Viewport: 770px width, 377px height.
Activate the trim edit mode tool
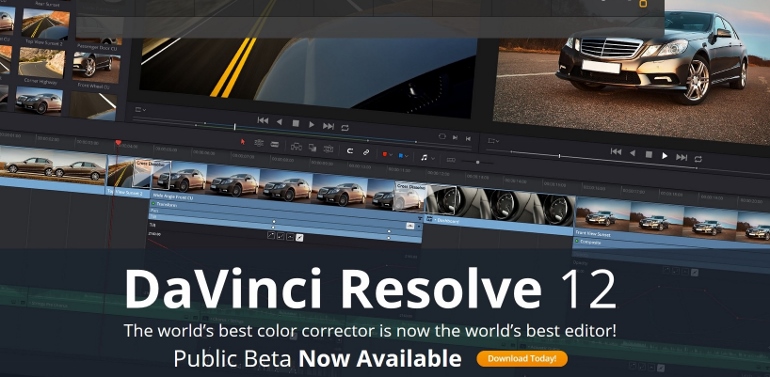coord(259,143)
